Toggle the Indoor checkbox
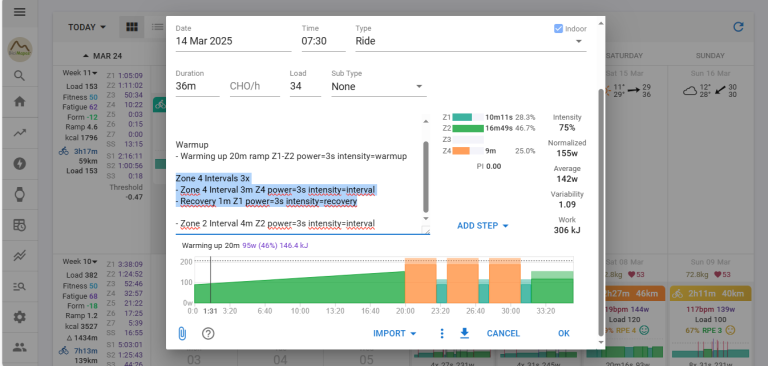 (x=558, y=28)
